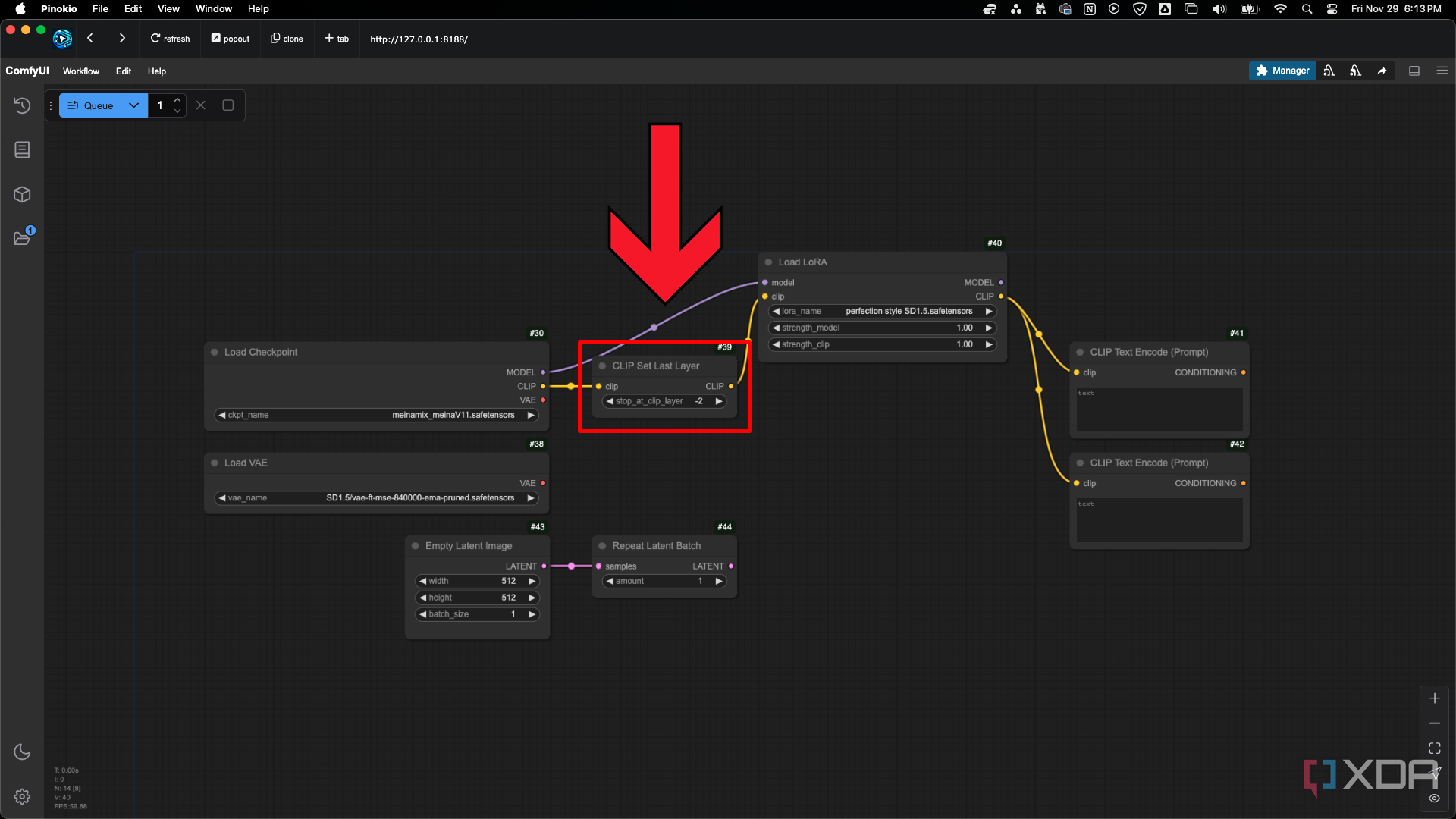
Task: Collapse the CLIP Set Last Layer node
Action: pyautogui.click(x=602, y=366)
